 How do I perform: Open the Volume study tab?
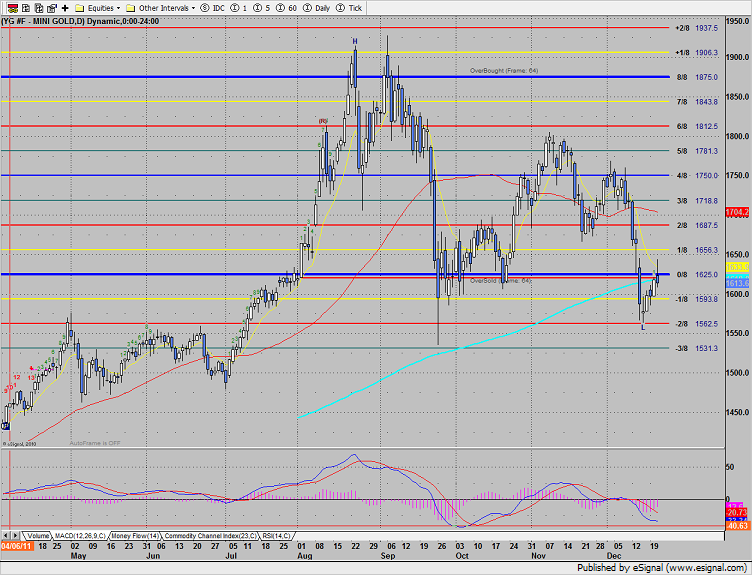point(37,535)
